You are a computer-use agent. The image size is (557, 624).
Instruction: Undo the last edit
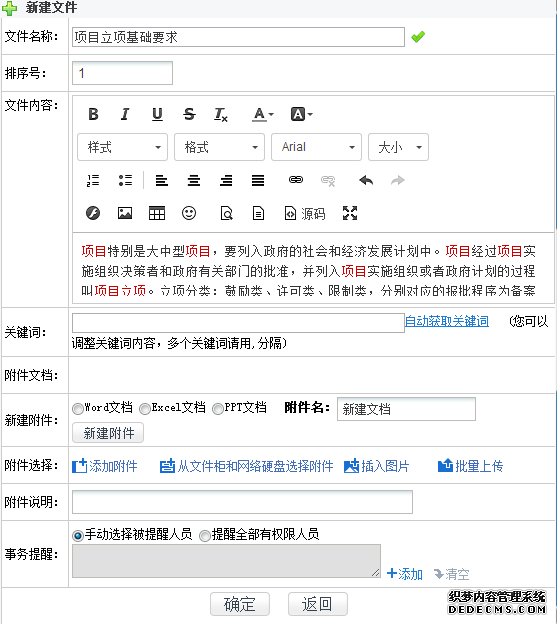(x=366, y=180)
